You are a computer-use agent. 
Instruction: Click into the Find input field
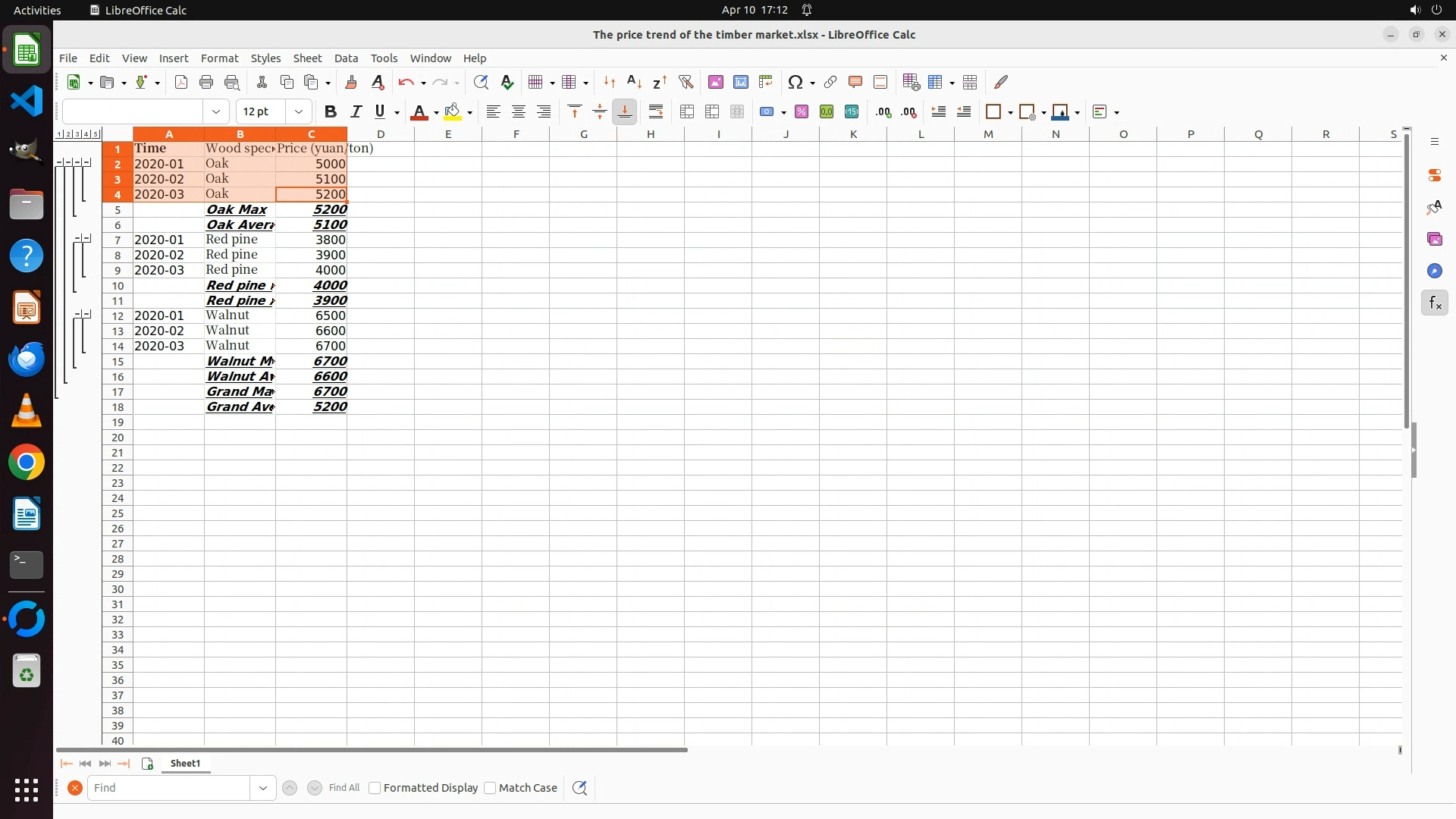click(168, 788)
